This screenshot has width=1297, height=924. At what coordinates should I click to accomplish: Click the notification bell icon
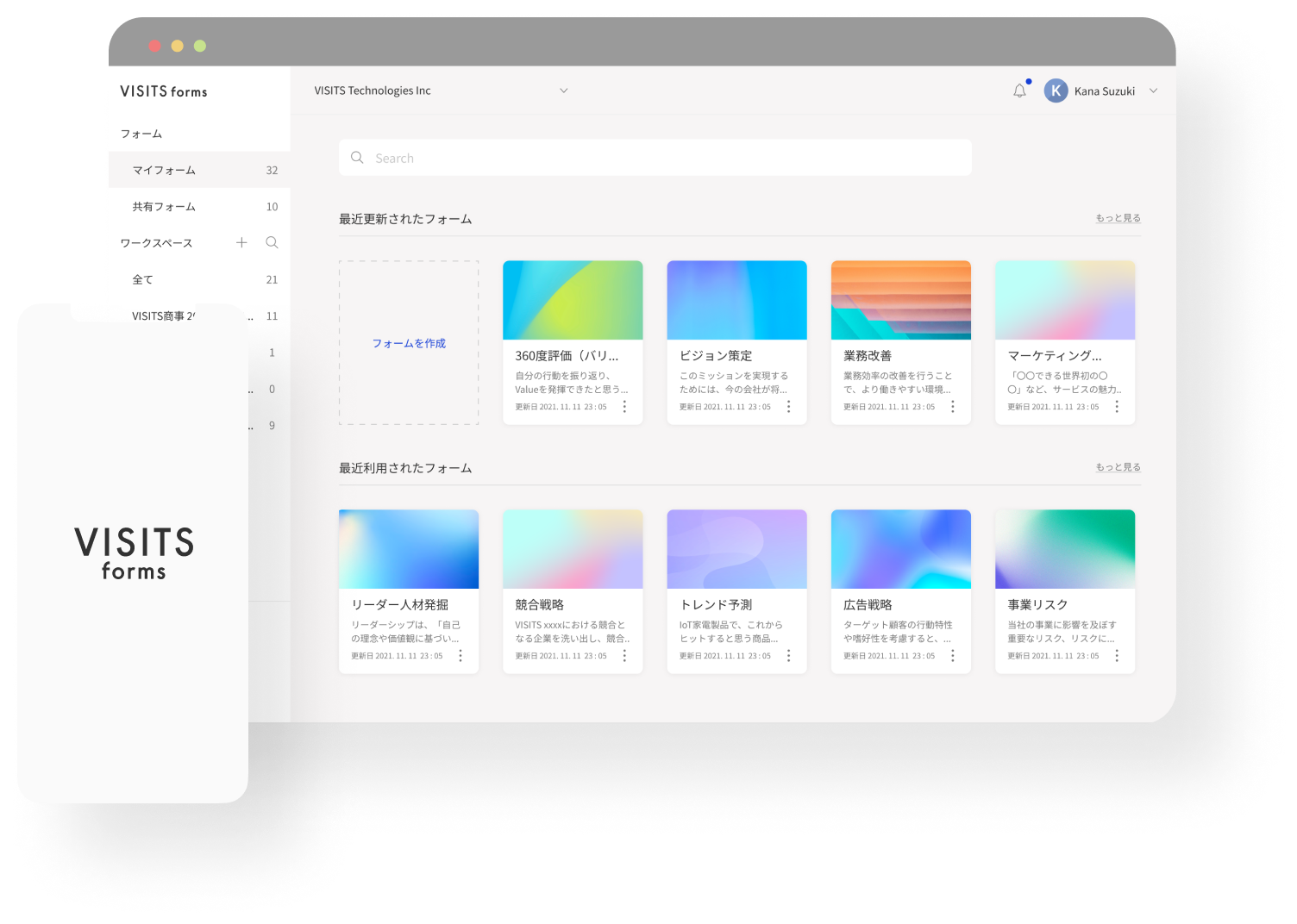[1019, 91]
